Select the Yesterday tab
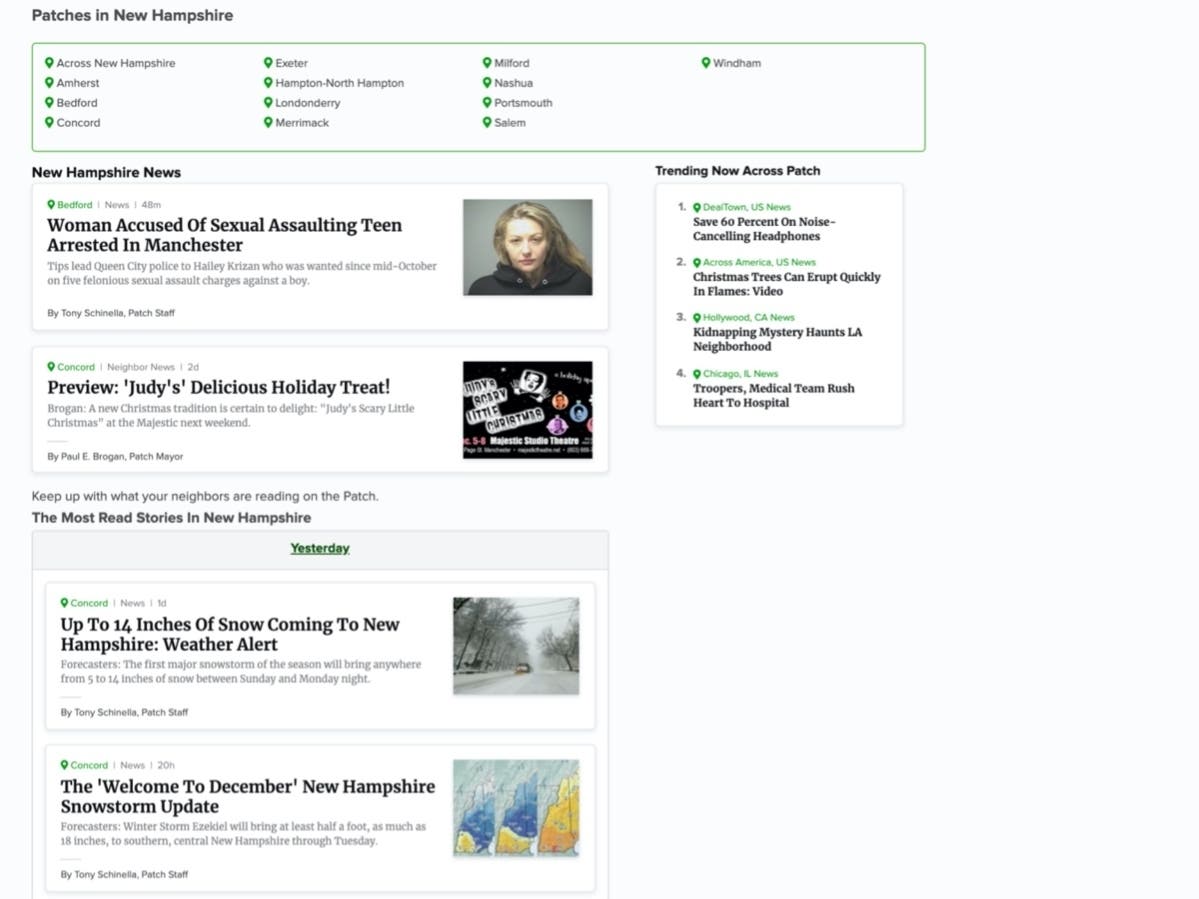1199x899 pixels. click(x=319, y=548)
